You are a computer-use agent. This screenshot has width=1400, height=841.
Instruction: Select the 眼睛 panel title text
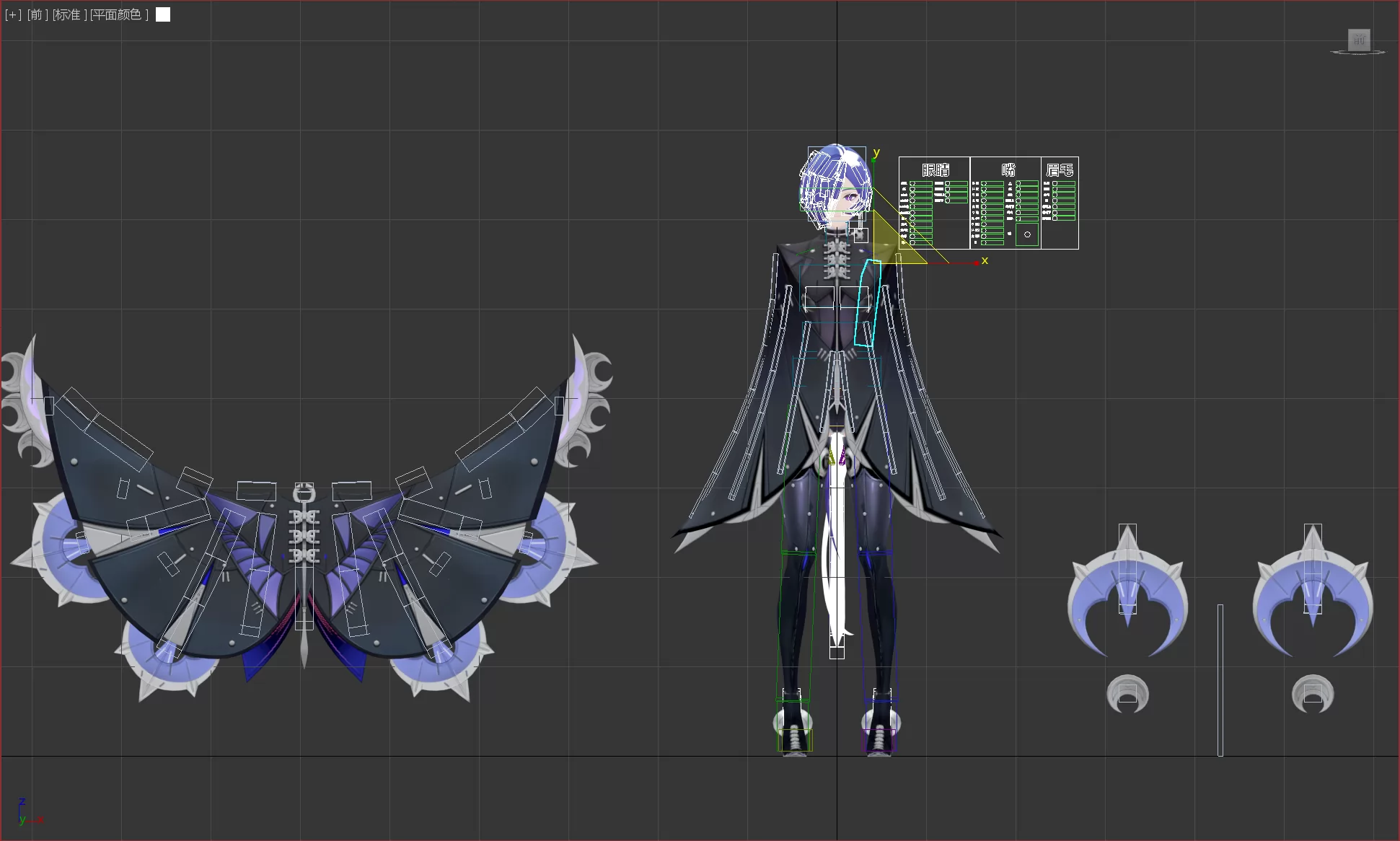point(935,170)
